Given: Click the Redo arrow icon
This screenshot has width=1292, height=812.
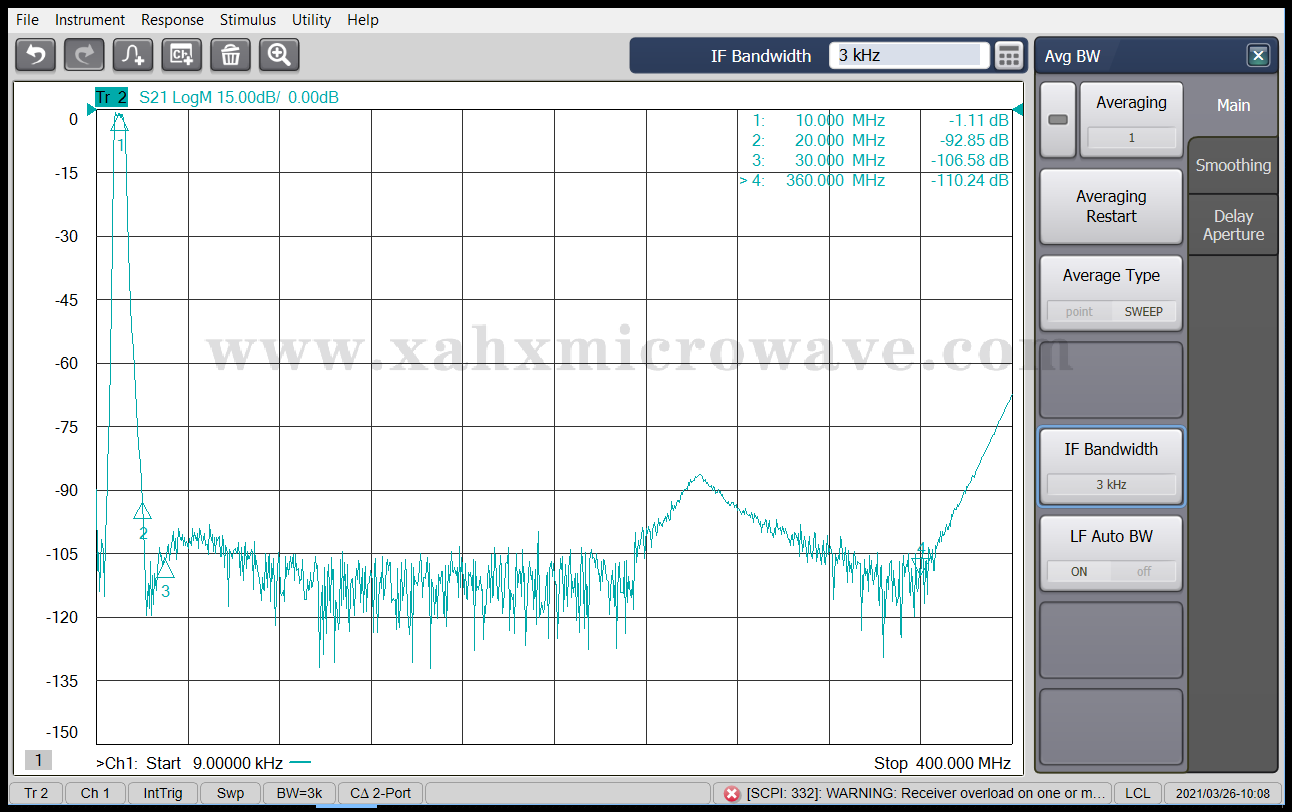Looking at the screenshot, I should point(84,54).
